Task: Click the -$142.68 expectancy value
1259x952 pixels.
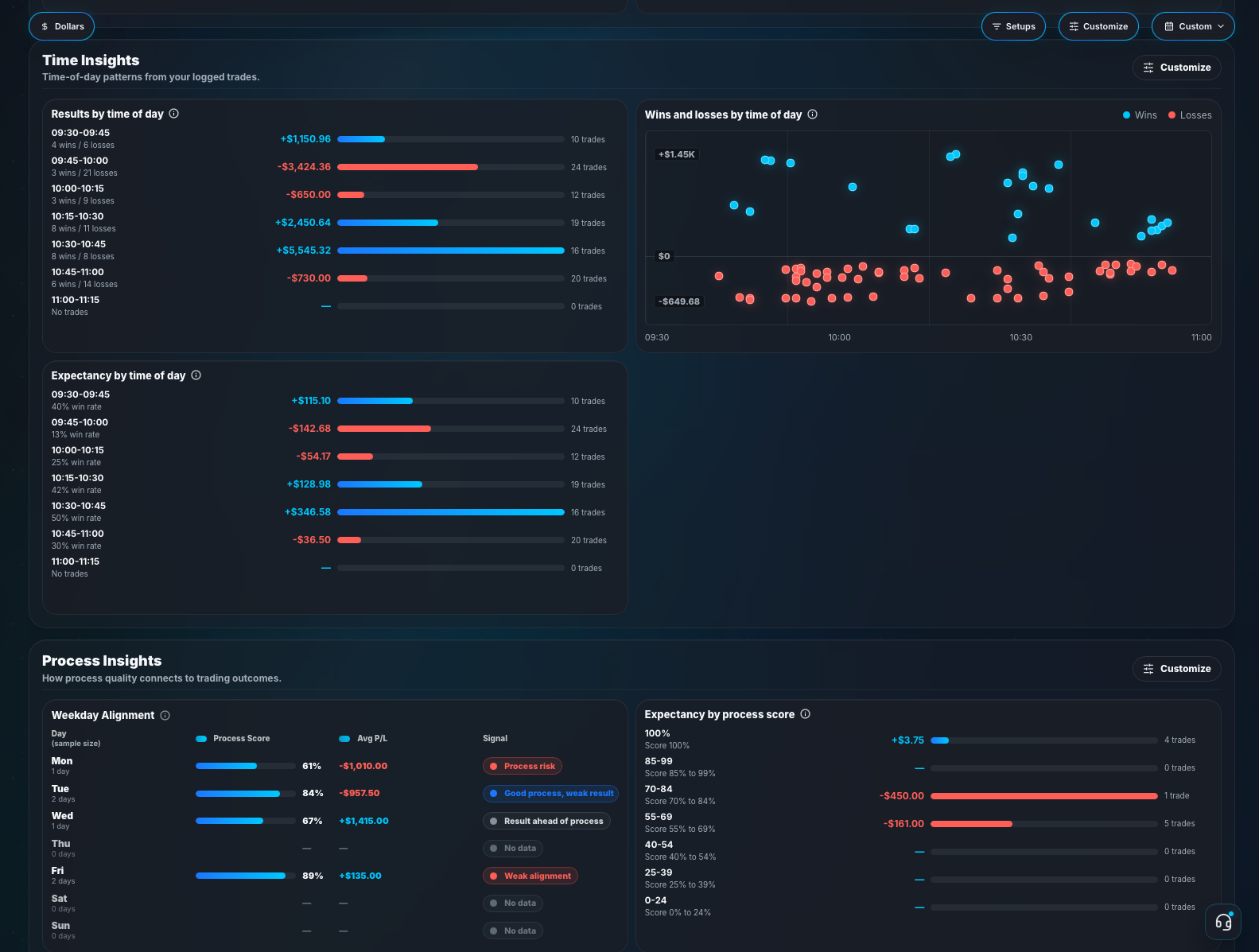Action: [309, 429]
